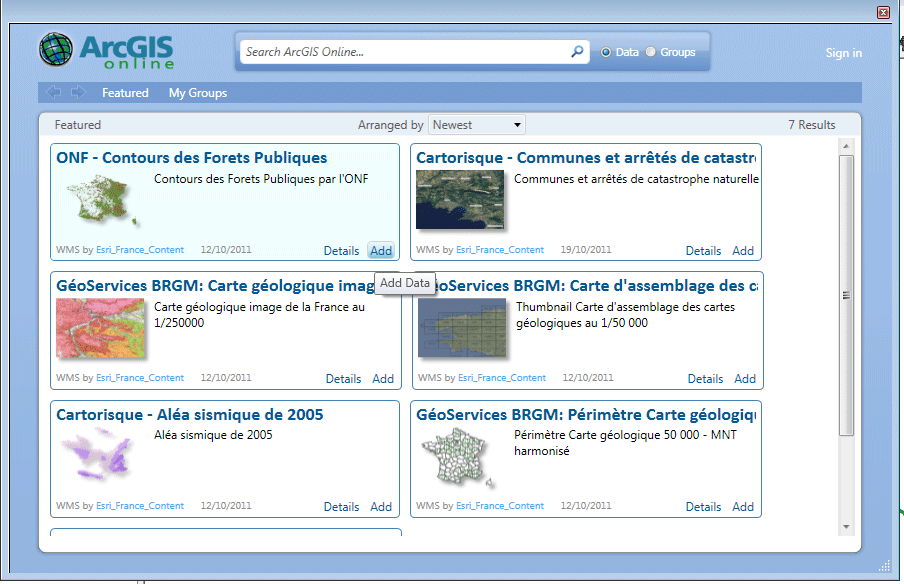Click Add for ONF Contours des Forets
Viewport: 904px width, 584px height.
[x=381, y=251]
